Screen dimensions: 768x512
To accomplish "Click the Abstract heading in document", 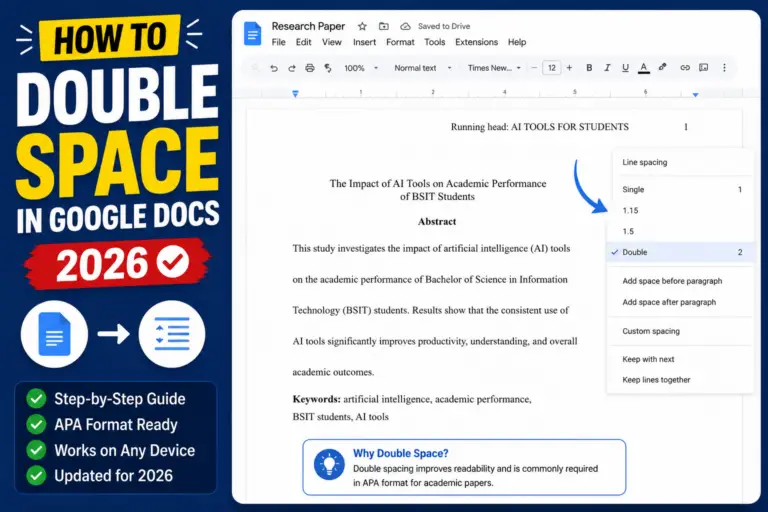I will [x=437, y=221].
